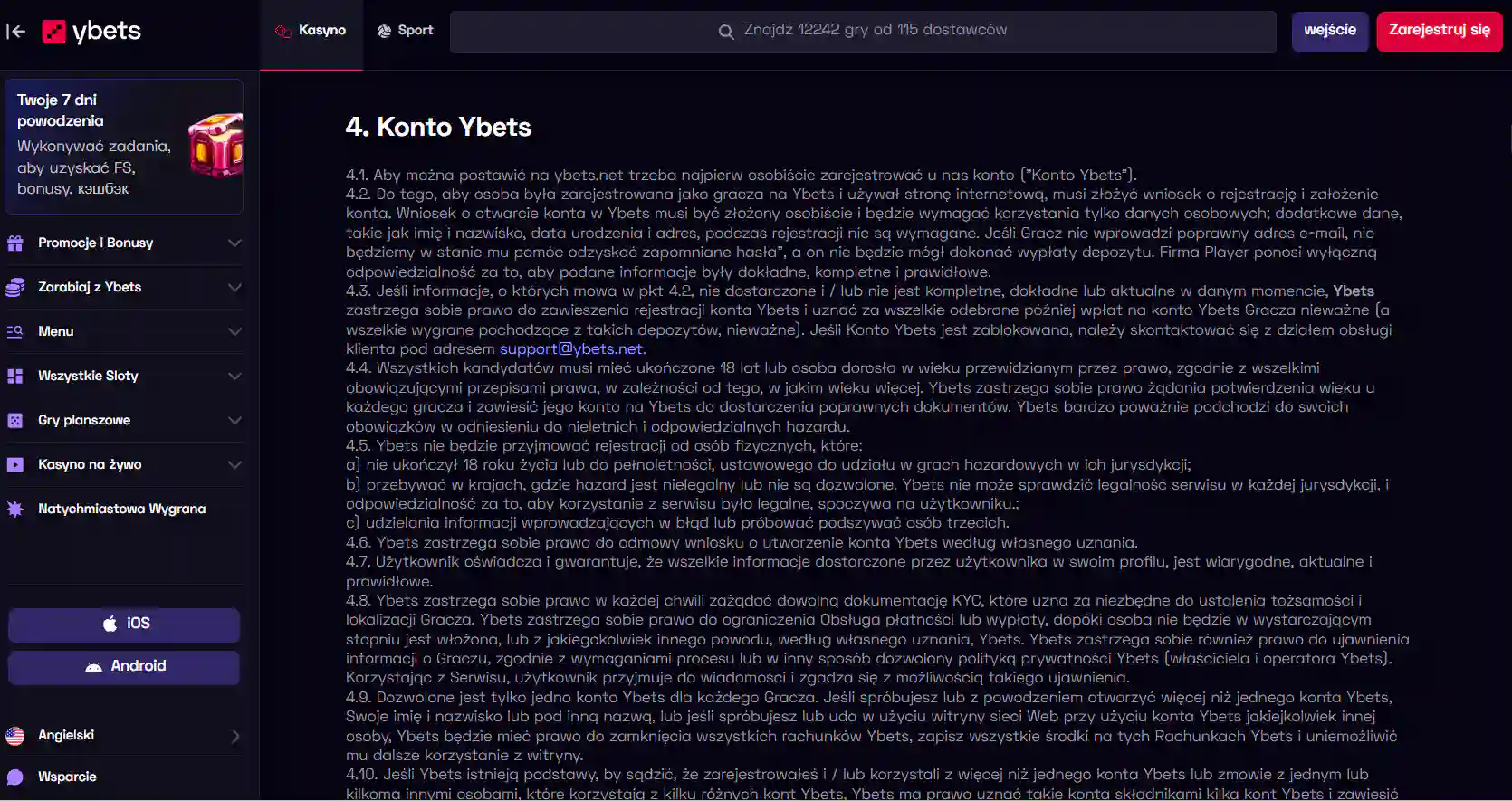Click the Kasyno na żywo play icon

[x=14, y=464]
